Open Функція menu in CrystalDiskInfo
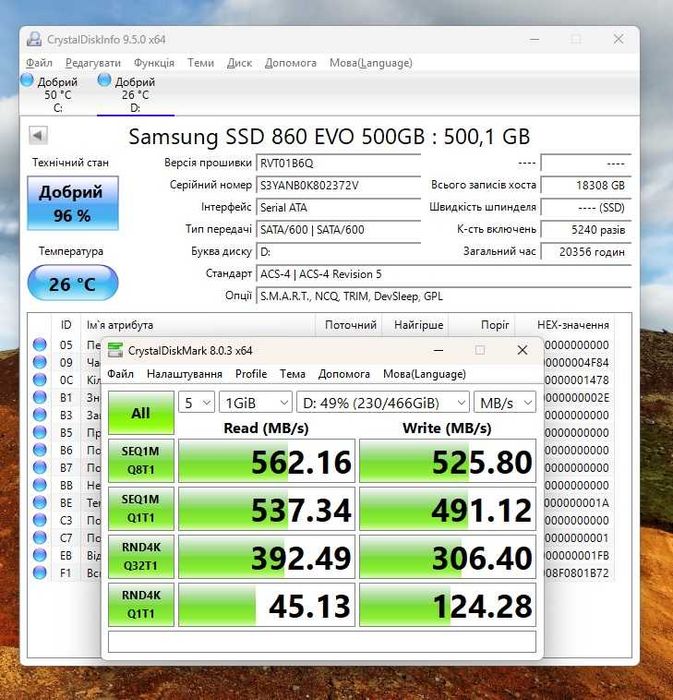673x700 pixels. pos(154,62)
